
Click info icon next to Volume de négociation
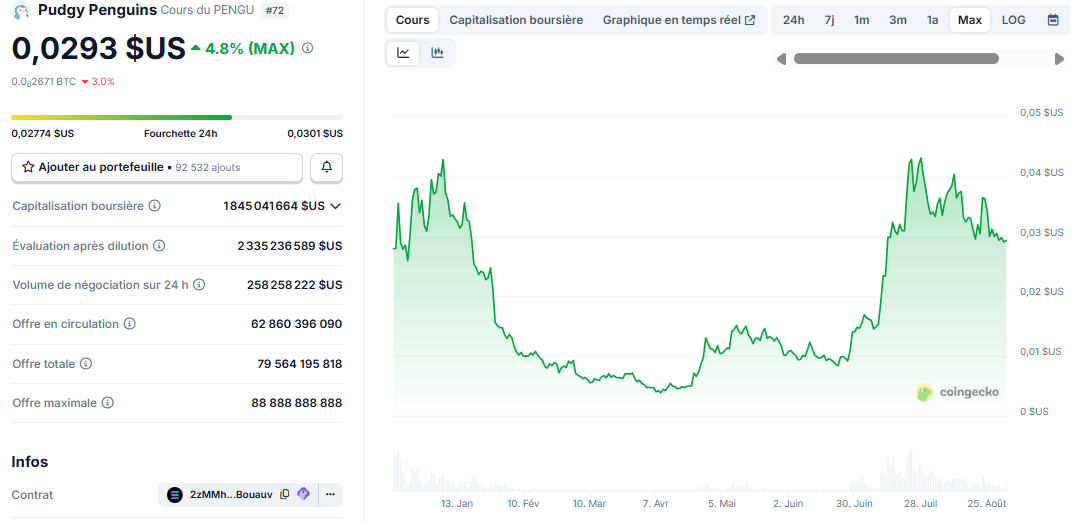(199, 285)
